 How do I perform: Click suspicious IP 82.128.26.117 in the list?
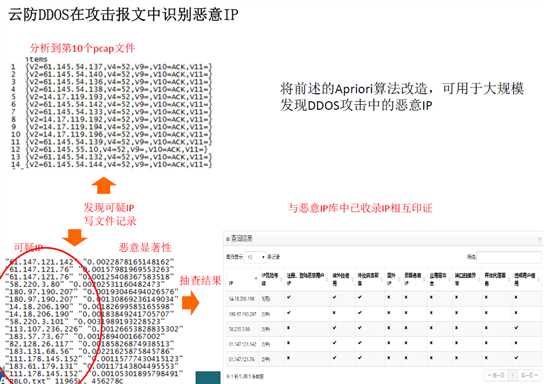39,344
